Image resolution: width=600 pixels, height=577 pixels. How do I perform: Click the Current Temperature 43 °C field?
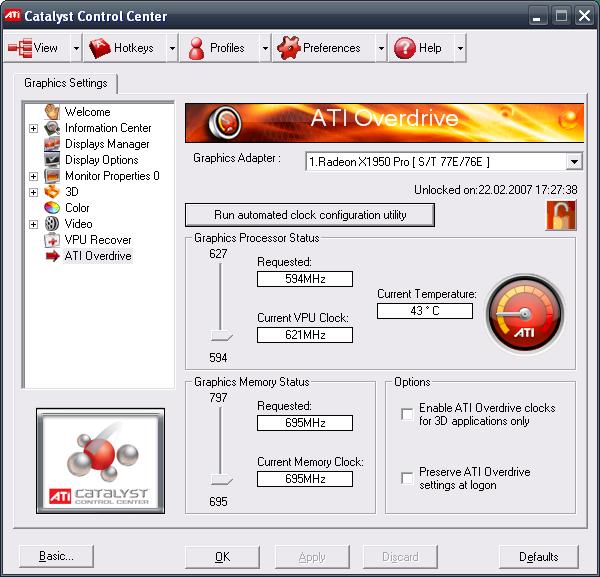[425, 311]
